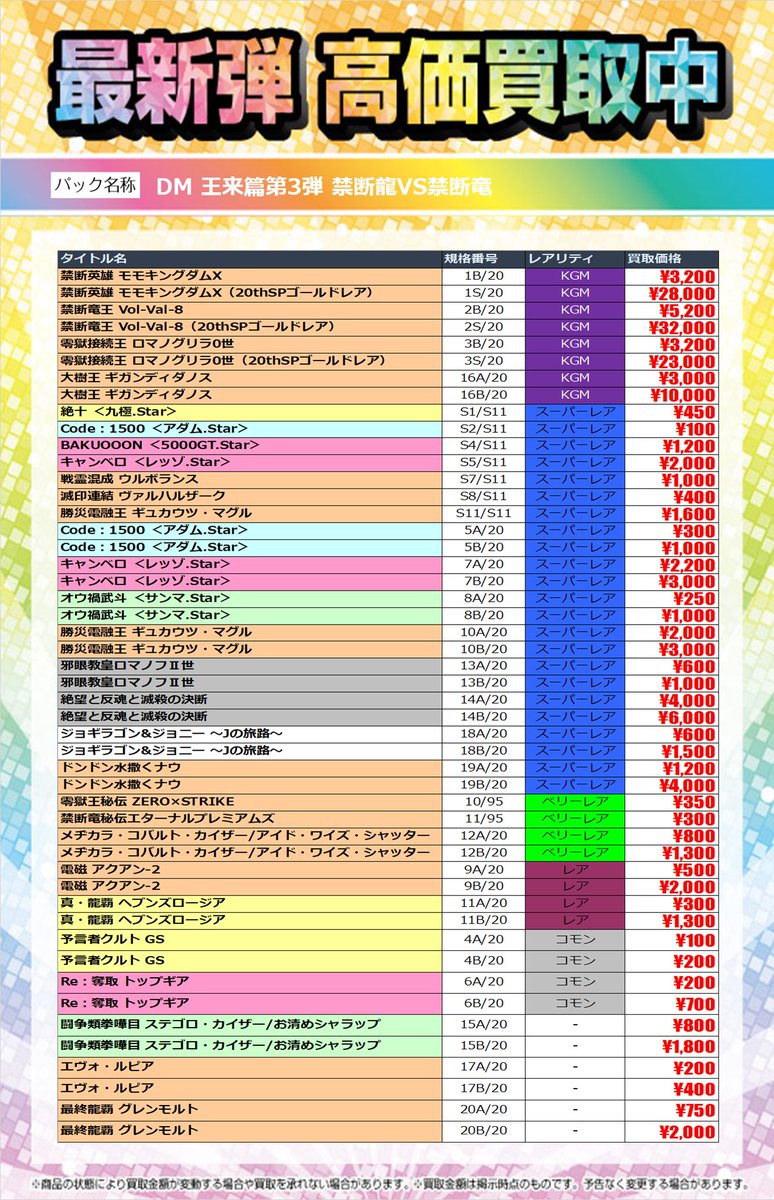Screen dimensions: 774x1200
Task: Click code number 19A/20
Action: click(483, 768)
